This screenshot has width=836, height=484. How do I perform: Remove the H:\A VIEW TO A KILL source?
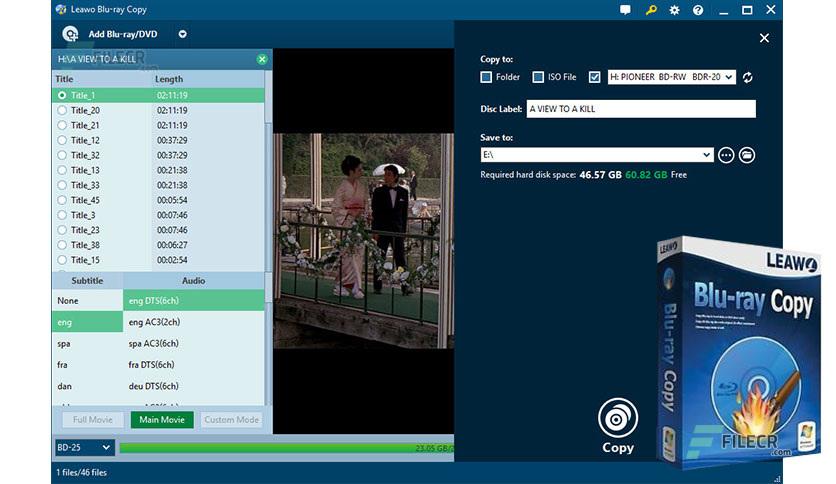[x=262, y=59]
